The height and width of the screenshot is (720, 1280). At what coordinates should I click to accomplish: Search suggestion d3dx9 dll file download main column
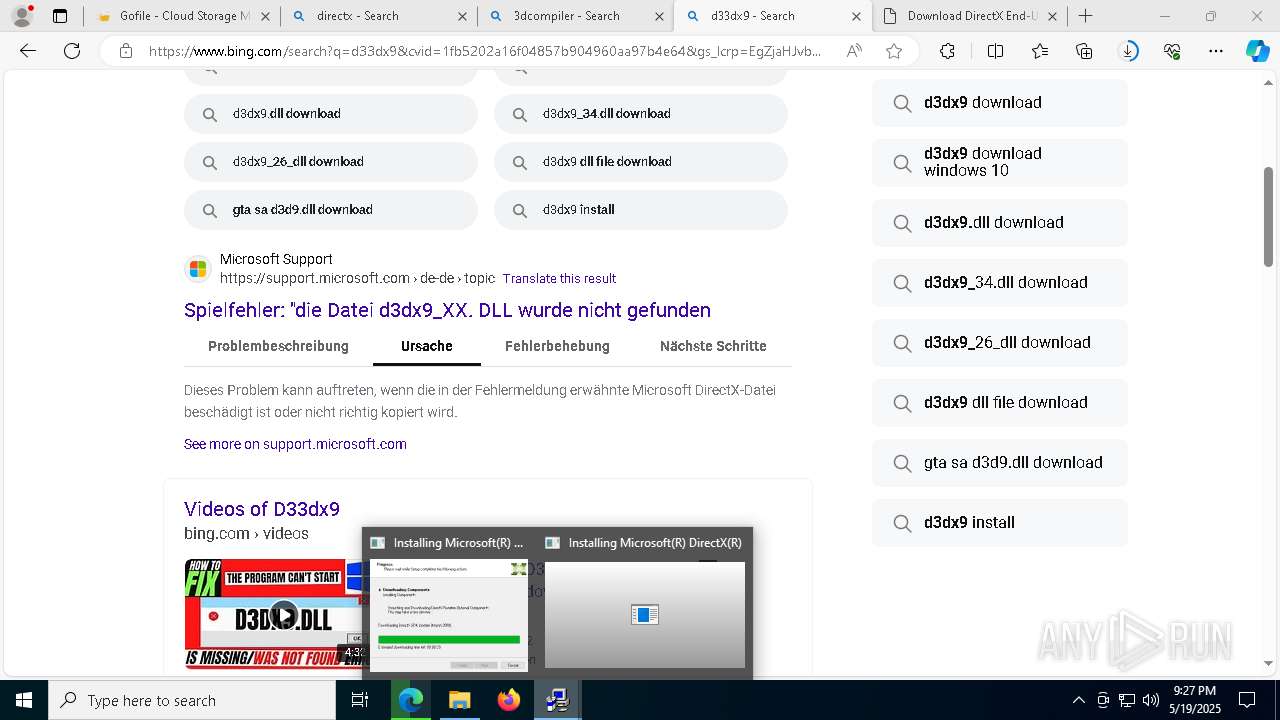click(x=641, y=162)
